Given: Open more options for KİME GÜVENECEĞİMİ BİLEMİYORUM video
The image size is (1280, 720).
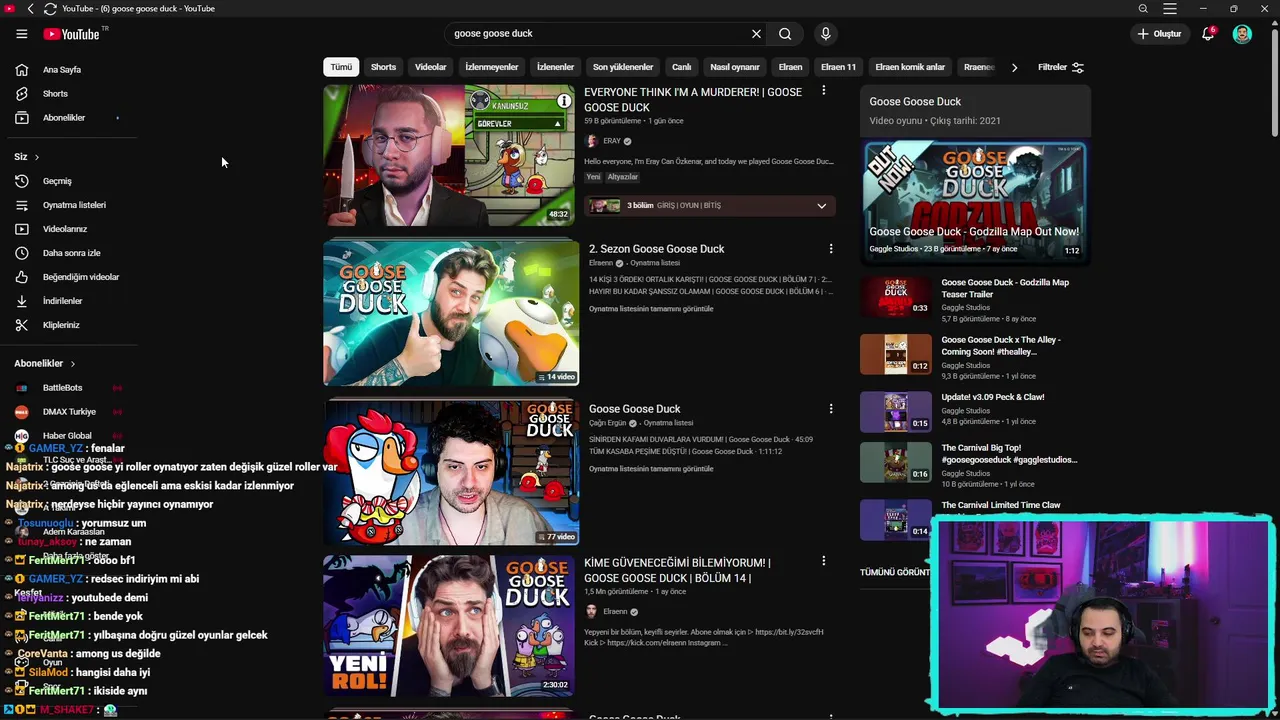Looking at the screenshot, I should [x=823, y=562].
